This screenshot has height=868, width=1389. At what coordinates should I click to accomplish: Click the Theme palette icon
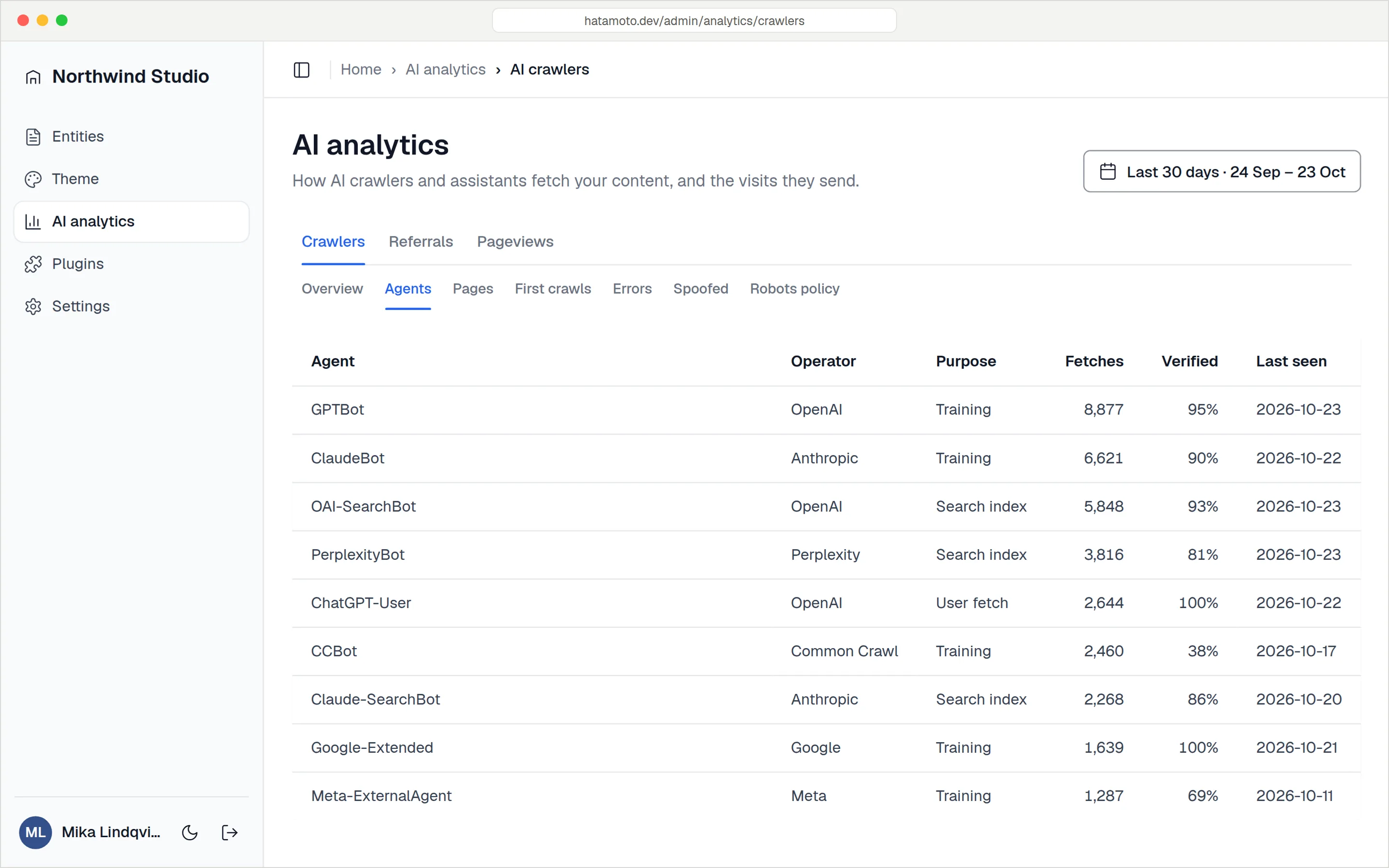(33, 179)
